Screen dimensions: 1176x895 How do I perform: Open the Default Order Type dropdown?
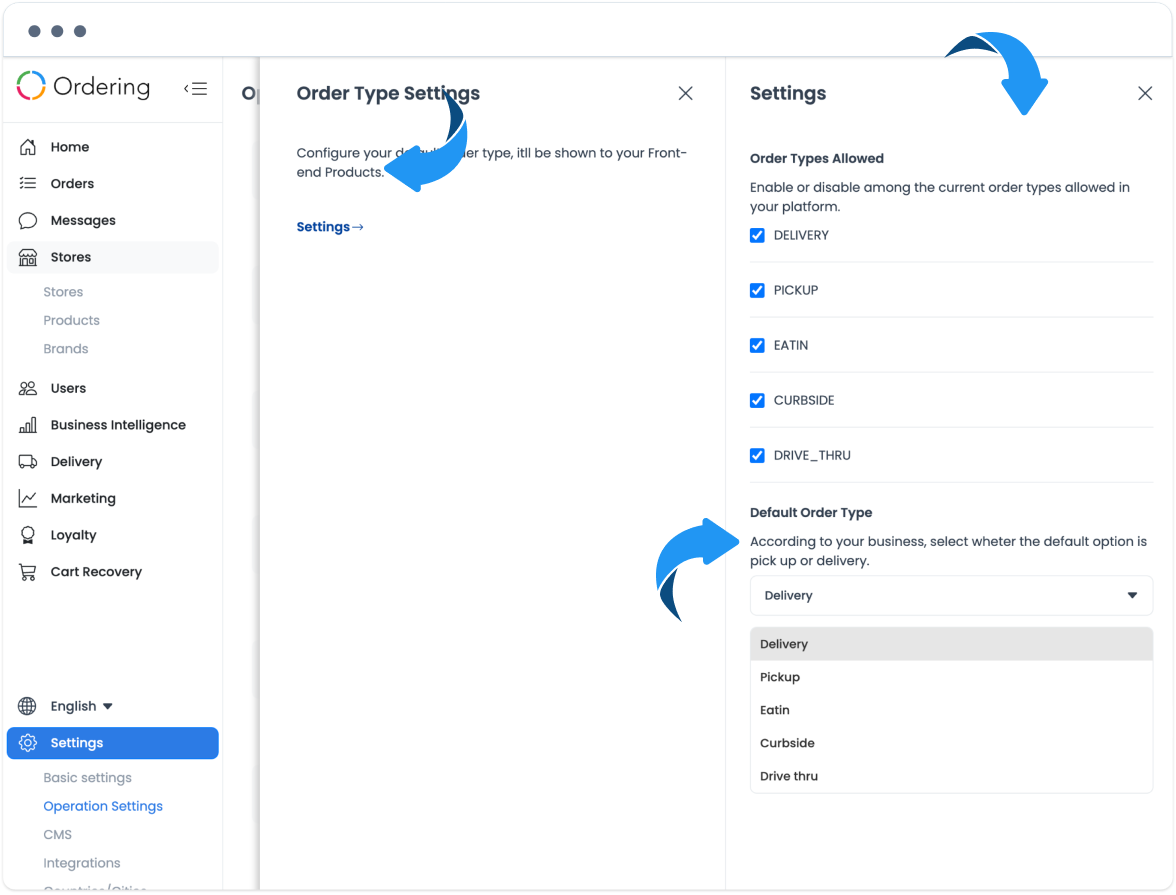(x=951, y=596)
